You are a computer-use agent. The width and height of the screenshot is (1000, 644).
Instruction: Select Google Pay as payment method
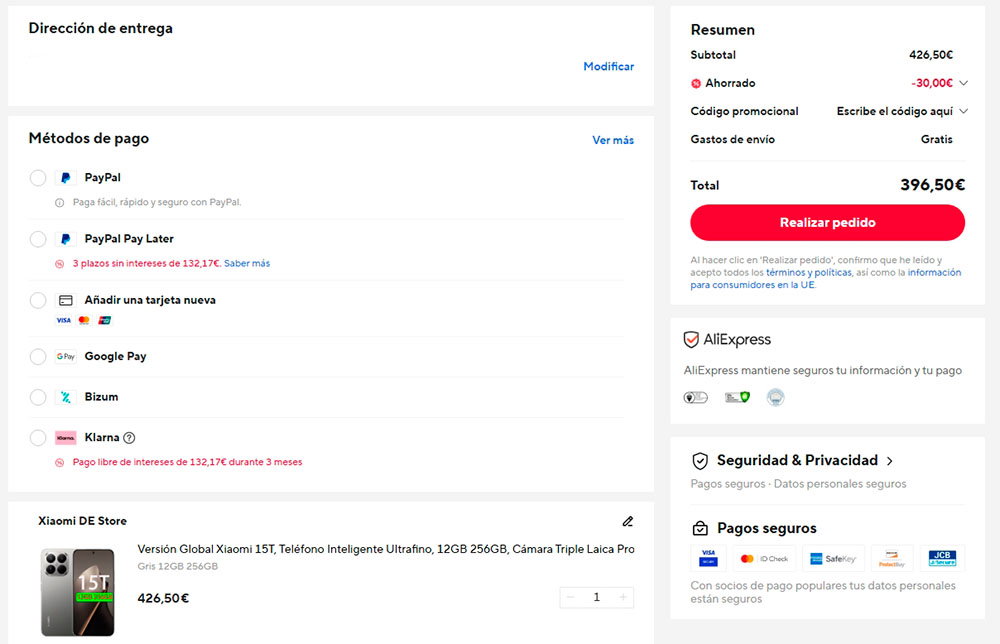coord(38,356)
